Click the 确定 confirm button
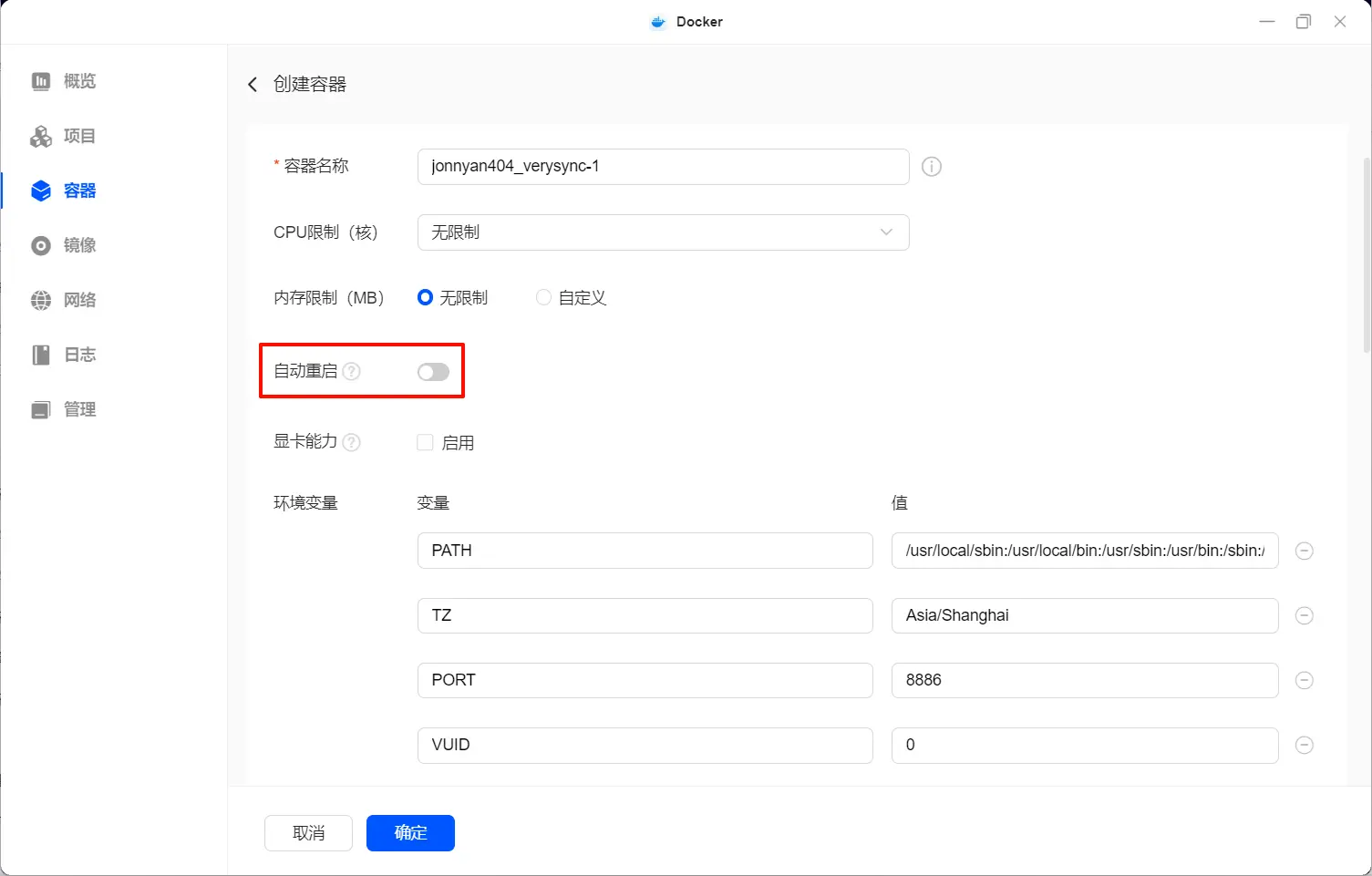This screenshot has width=1372, height=876. (410, 832)
